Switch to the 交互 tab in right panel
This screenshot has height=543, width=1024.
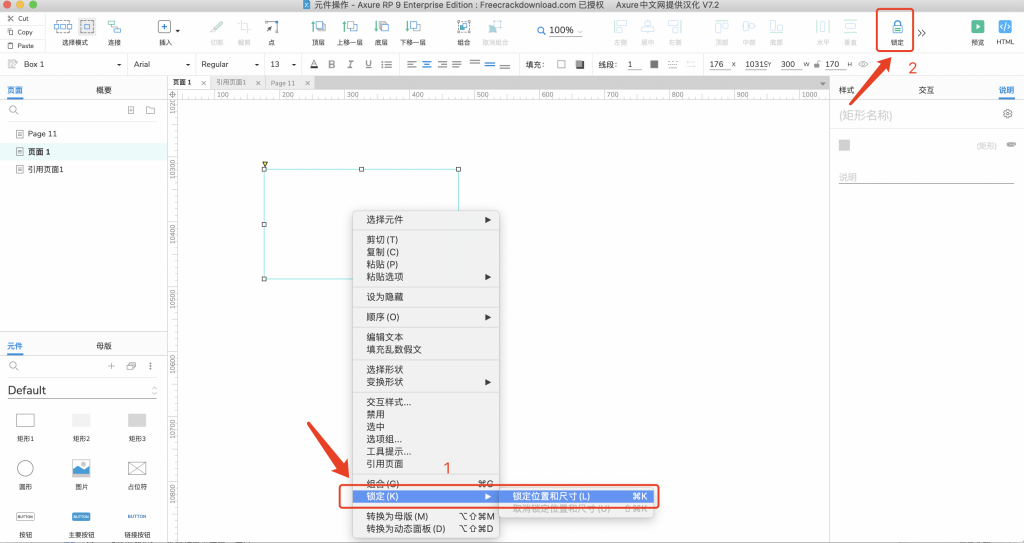point(926,90)
